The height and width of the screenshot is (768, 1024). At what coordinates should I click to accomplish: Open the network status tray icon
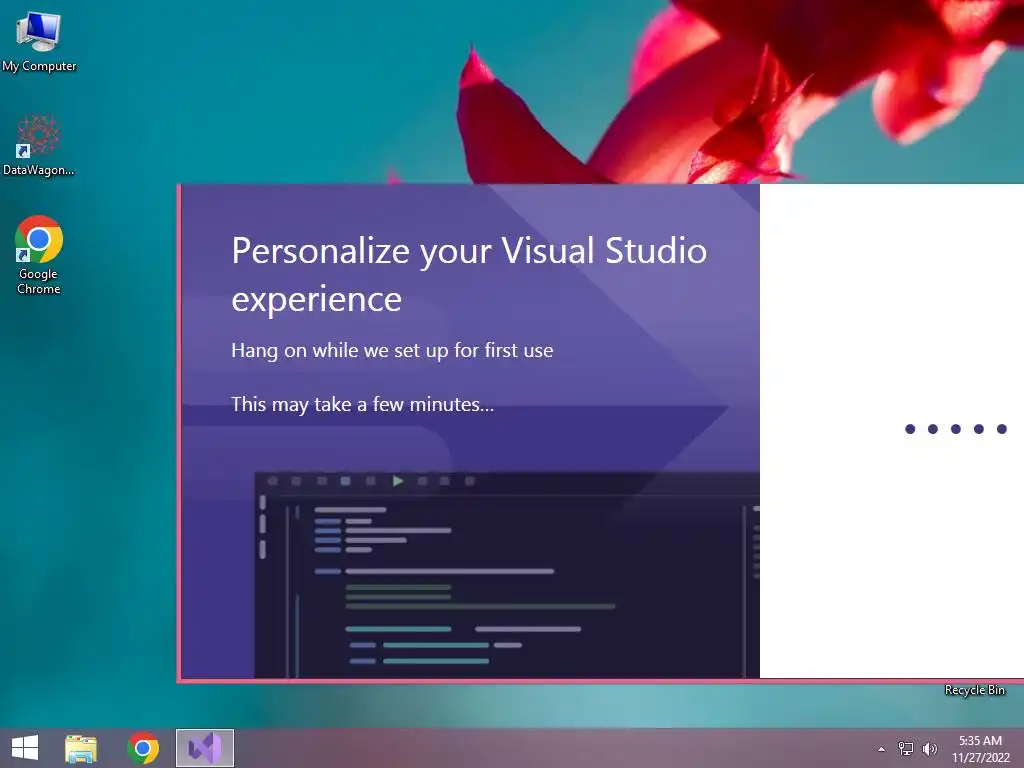(906, 748)
